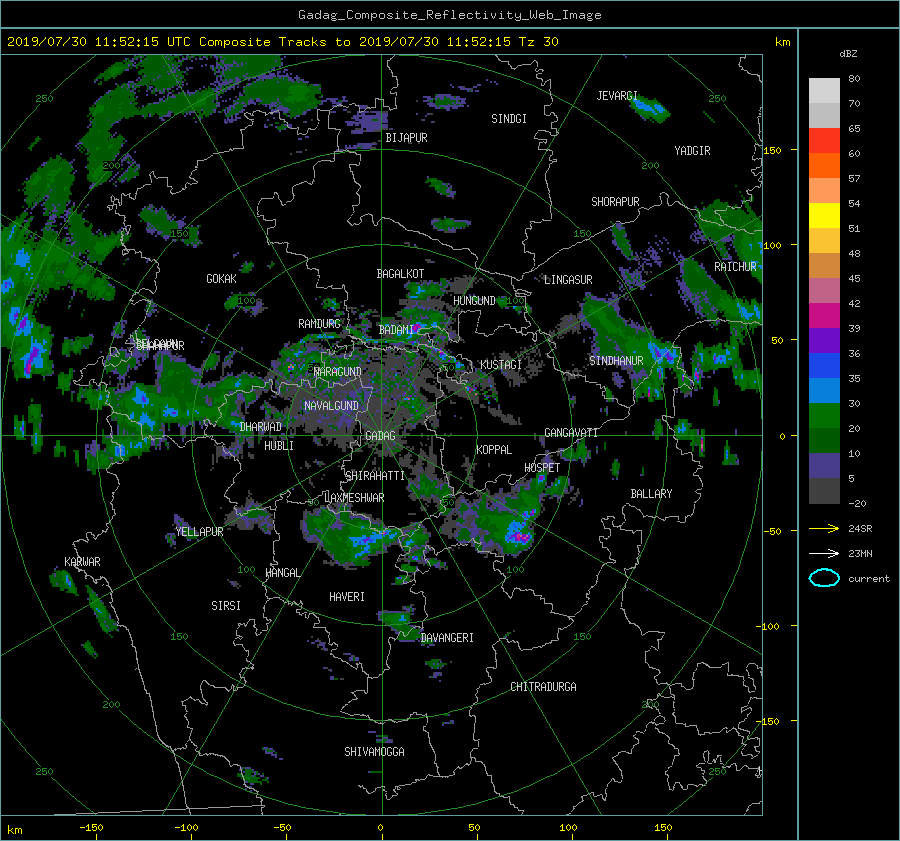Click the BIJAPUR city label

click(x=406, y=138)
